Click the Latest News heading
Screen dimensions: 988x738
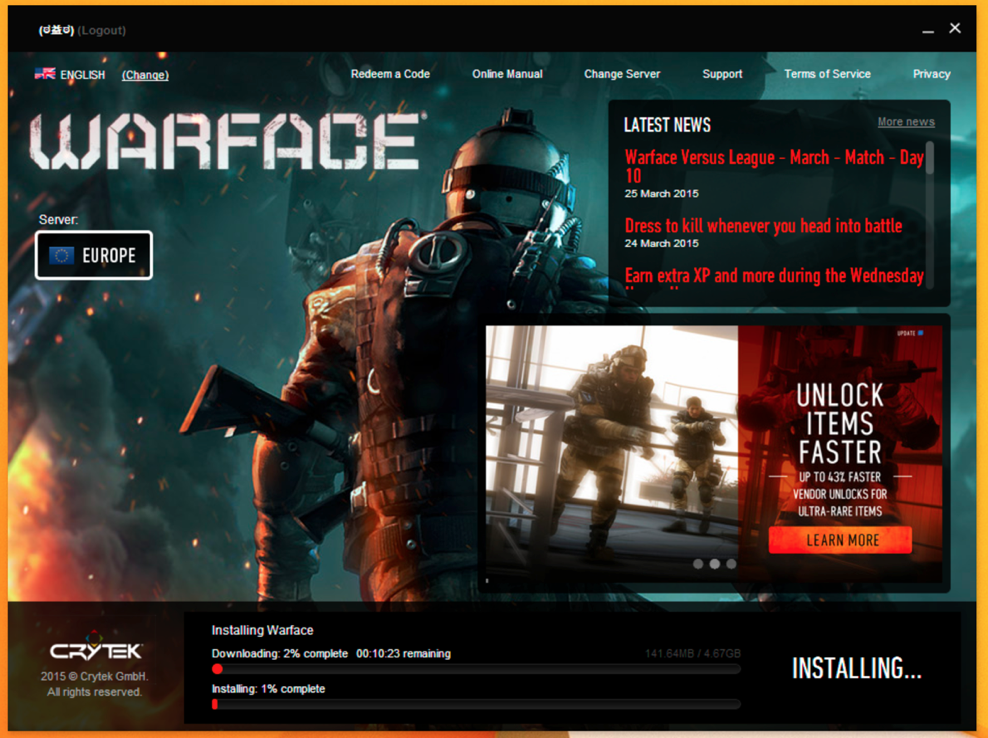[667, 125]
